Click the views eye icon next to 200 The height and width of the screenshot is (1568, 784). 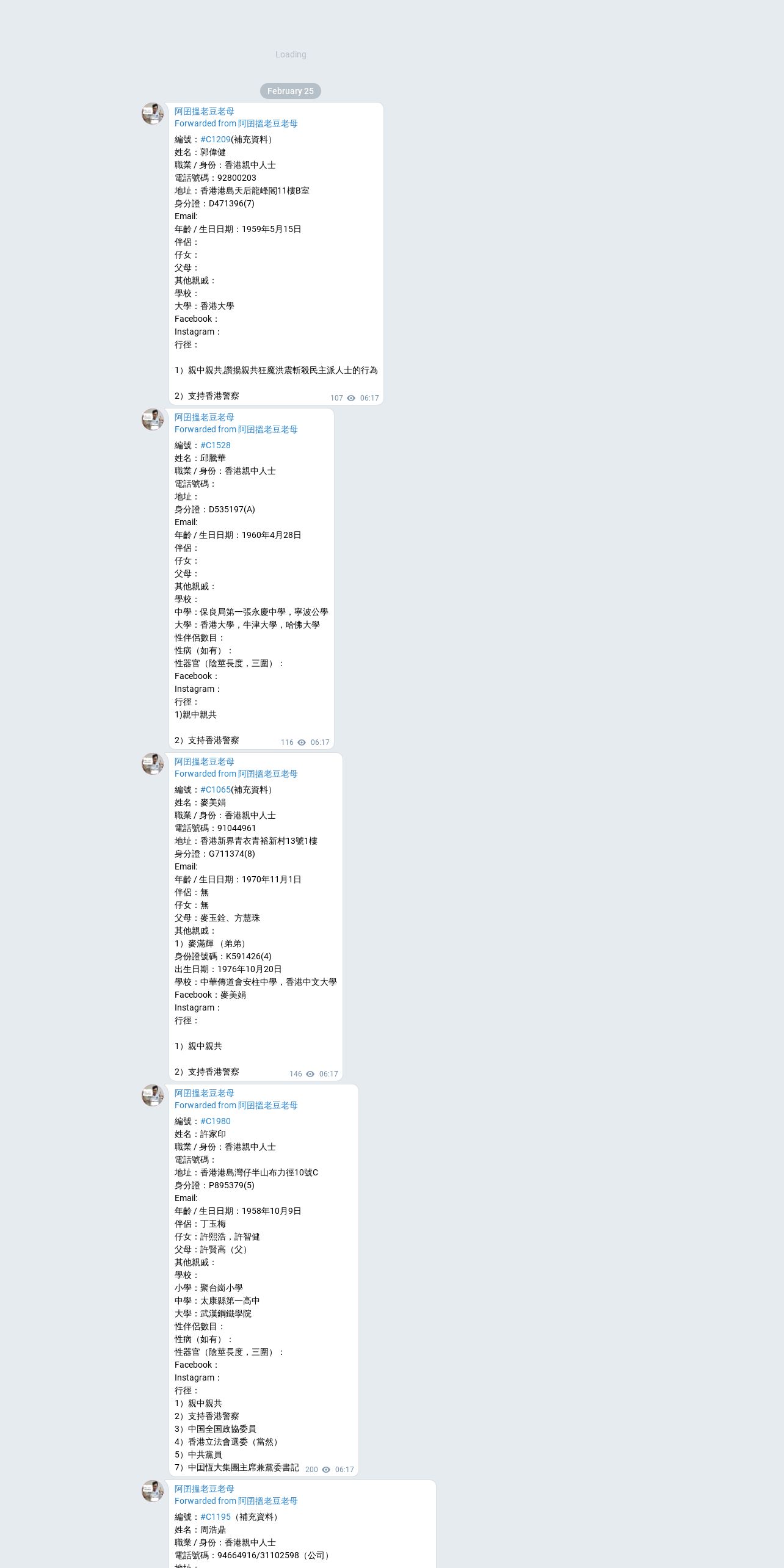[x=326, y=1470]
